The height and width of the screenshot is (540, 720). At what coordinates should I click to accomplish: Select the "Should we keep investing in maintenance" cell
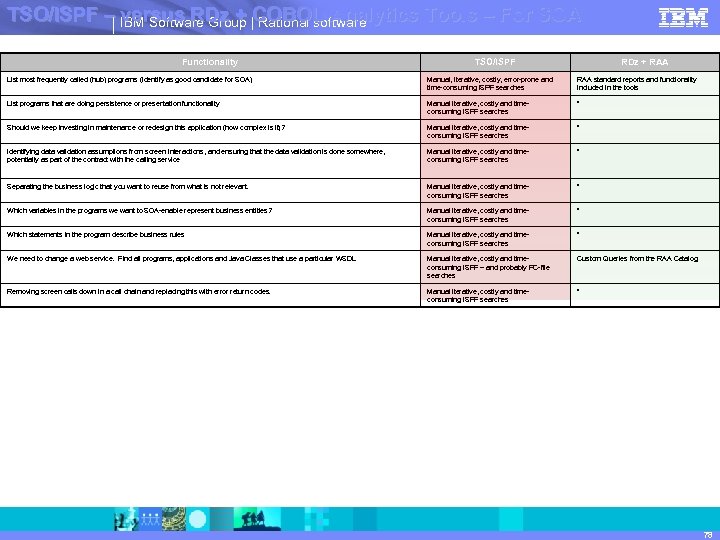210,131
